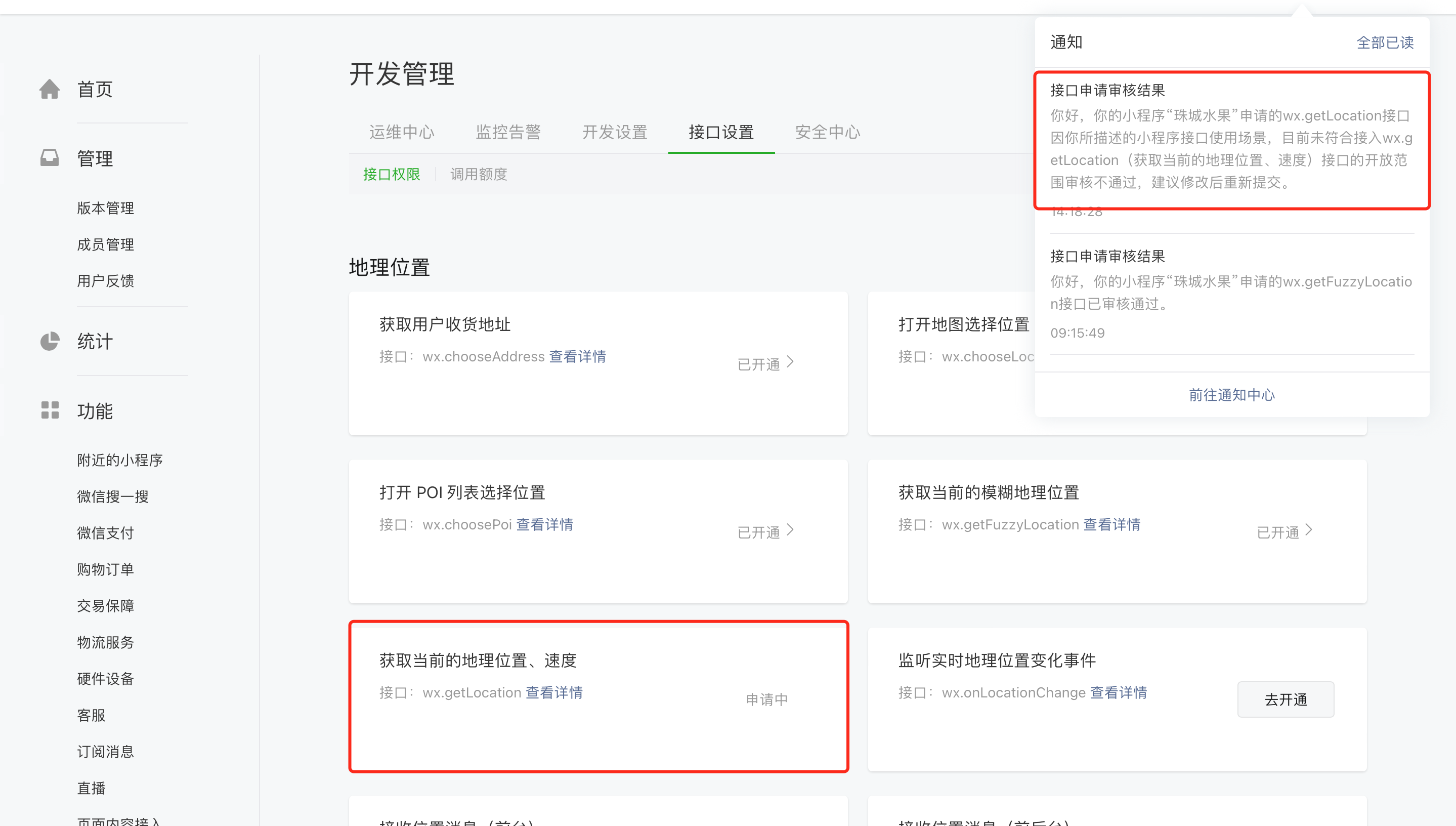Screen dimensions: 1456x826
Task: Click the home icon beside 首页
Action: tap(50, 89)
